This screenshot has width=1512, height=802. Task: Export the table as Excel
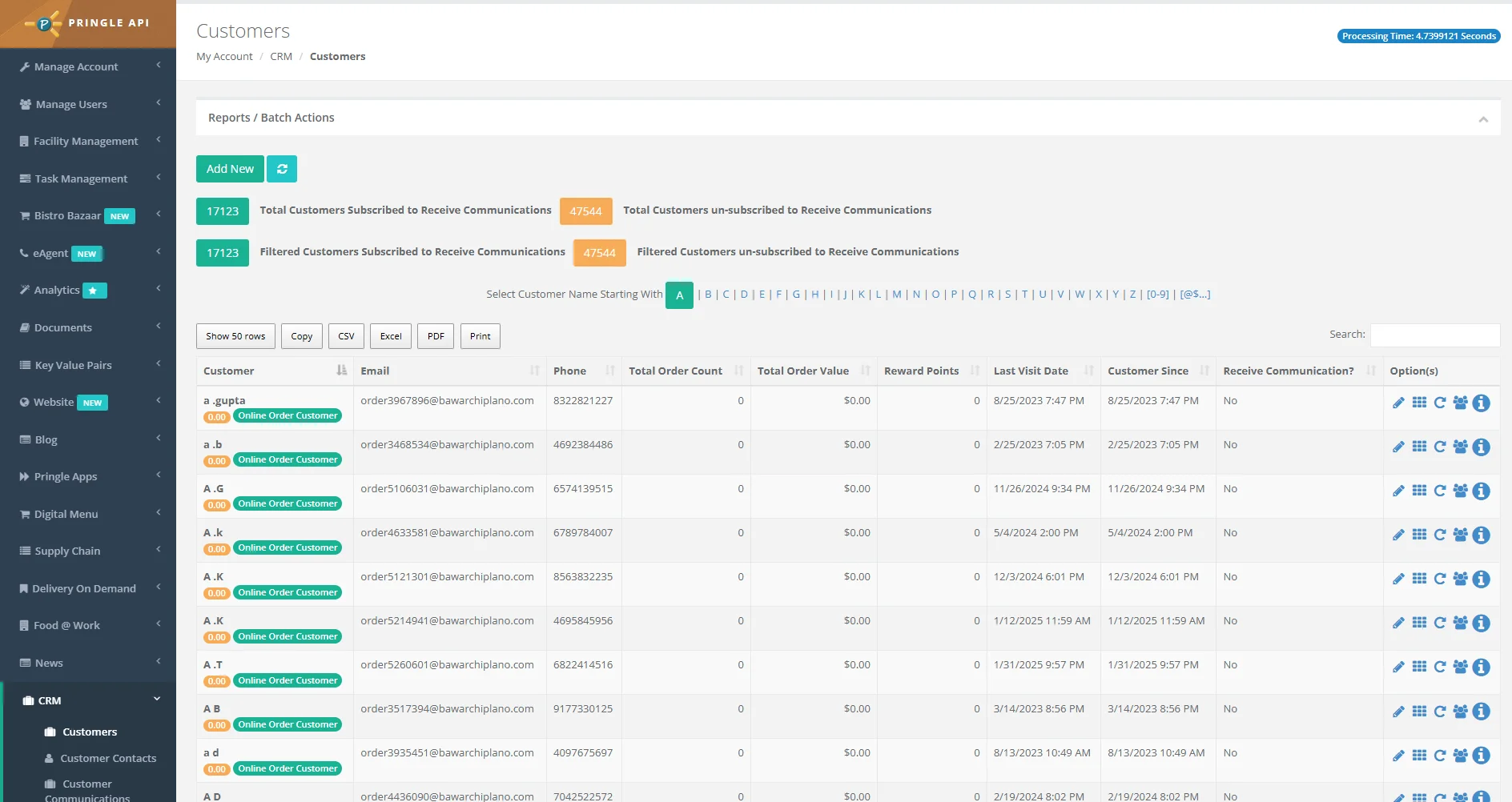coord(391,336)
